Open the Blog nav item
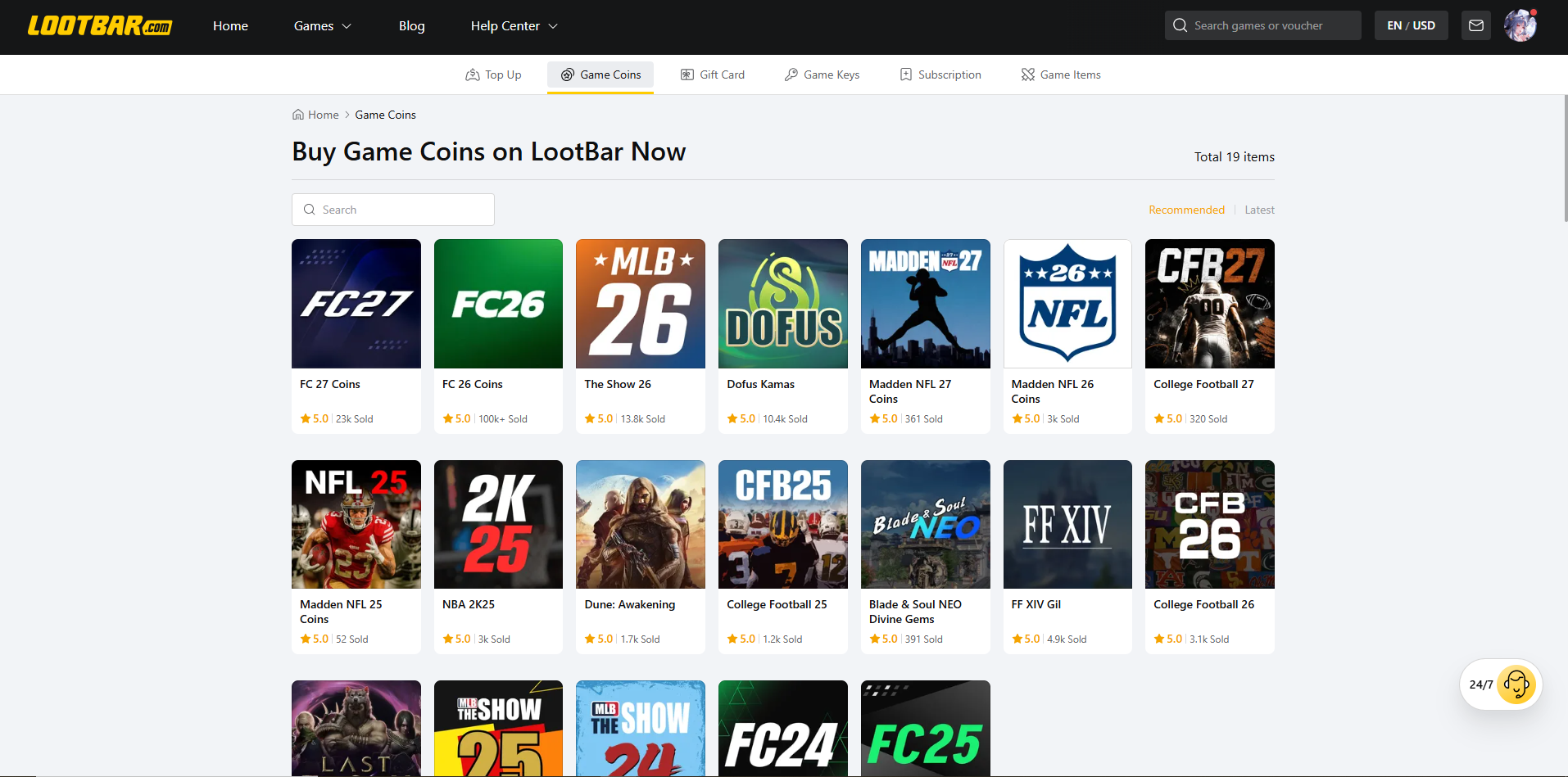 tap(411, 26)
